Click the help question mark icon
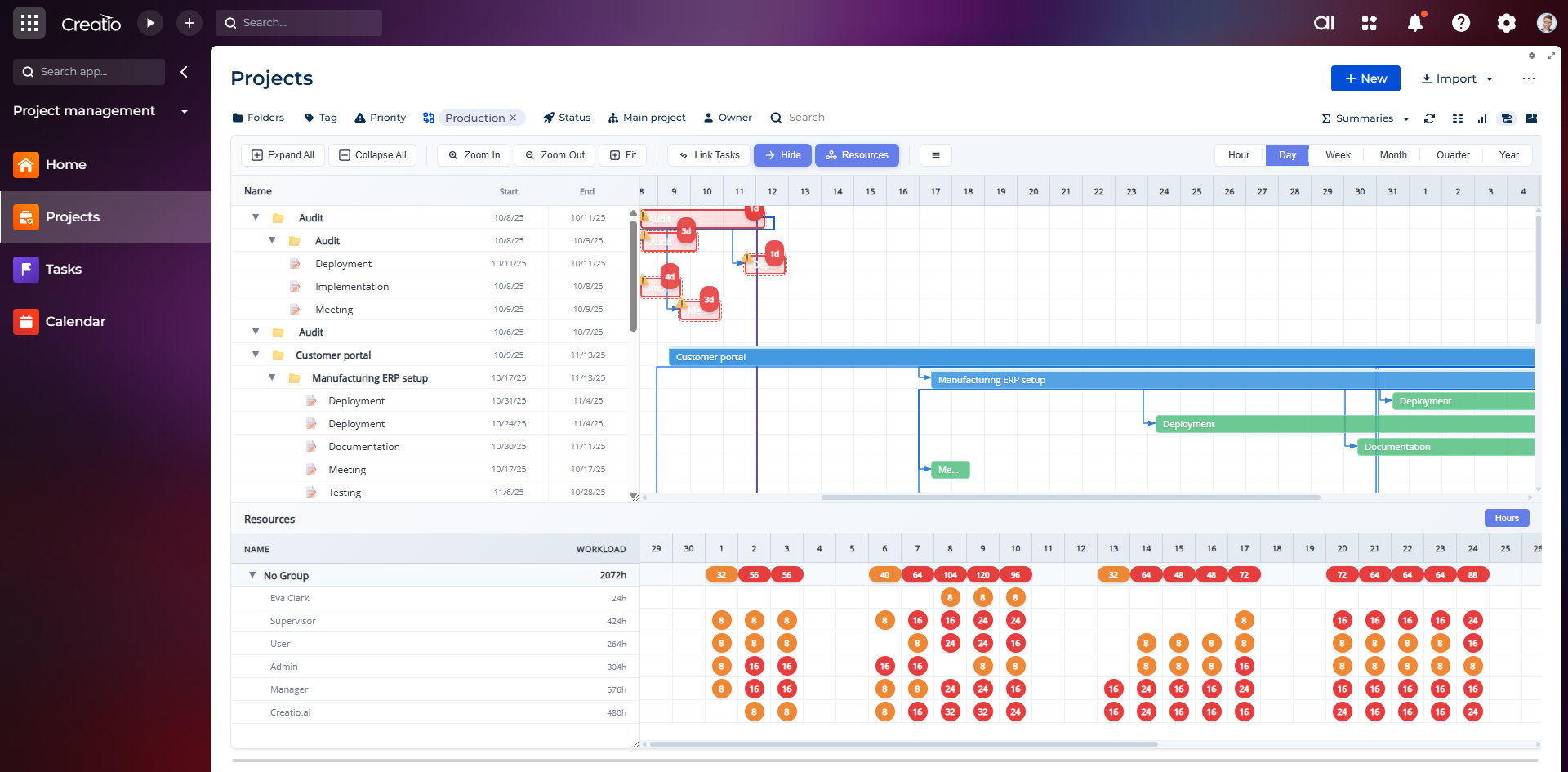Viewport: 1568px width, 772px height. 1461,23
